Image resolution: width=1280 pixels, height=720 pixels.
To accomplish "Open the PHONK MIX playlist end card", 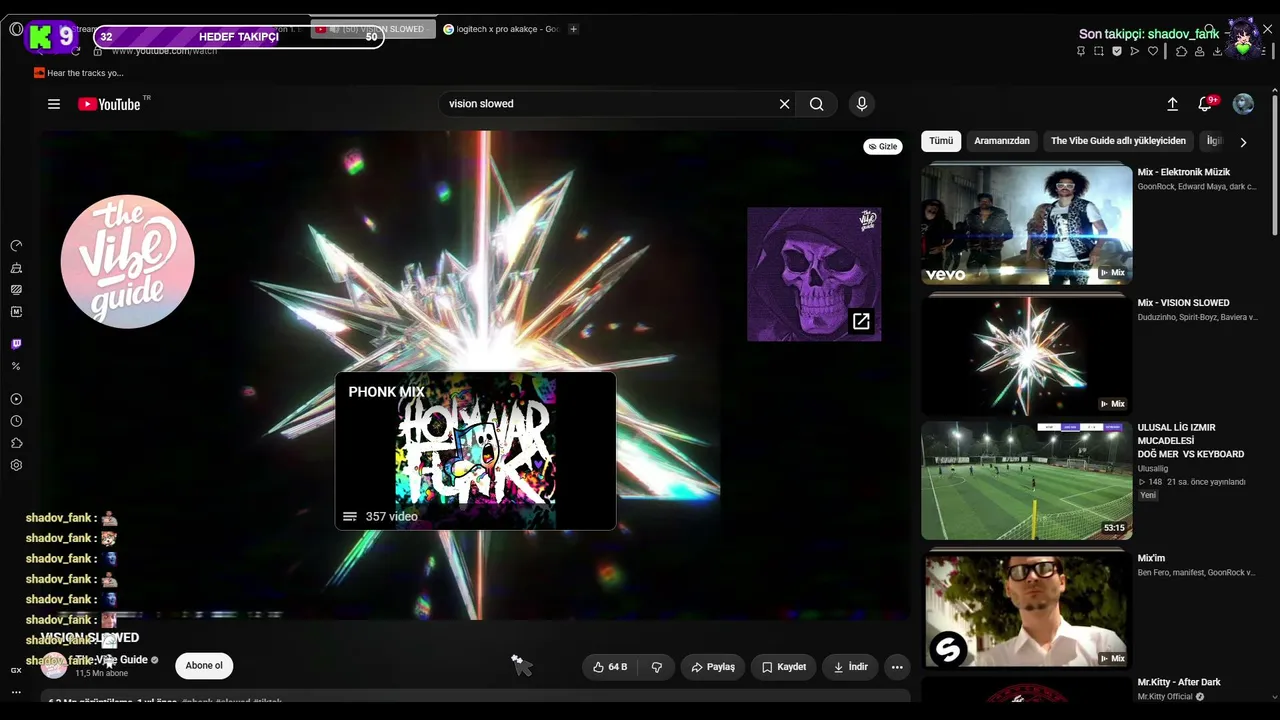I will click(475, 451).
